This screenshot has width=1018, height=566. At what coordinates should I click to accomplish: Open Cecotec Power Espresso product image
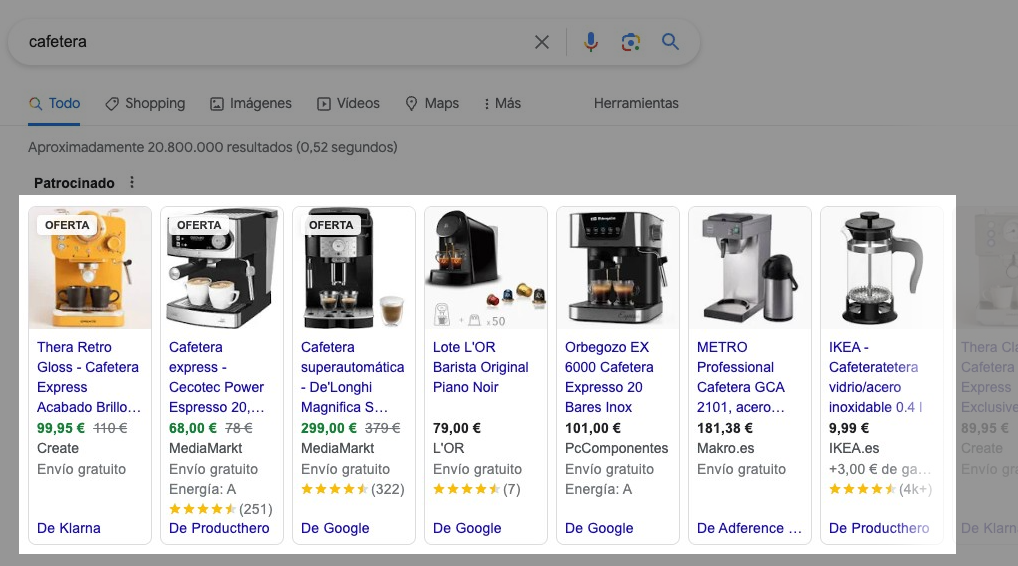tap(221, 268)
